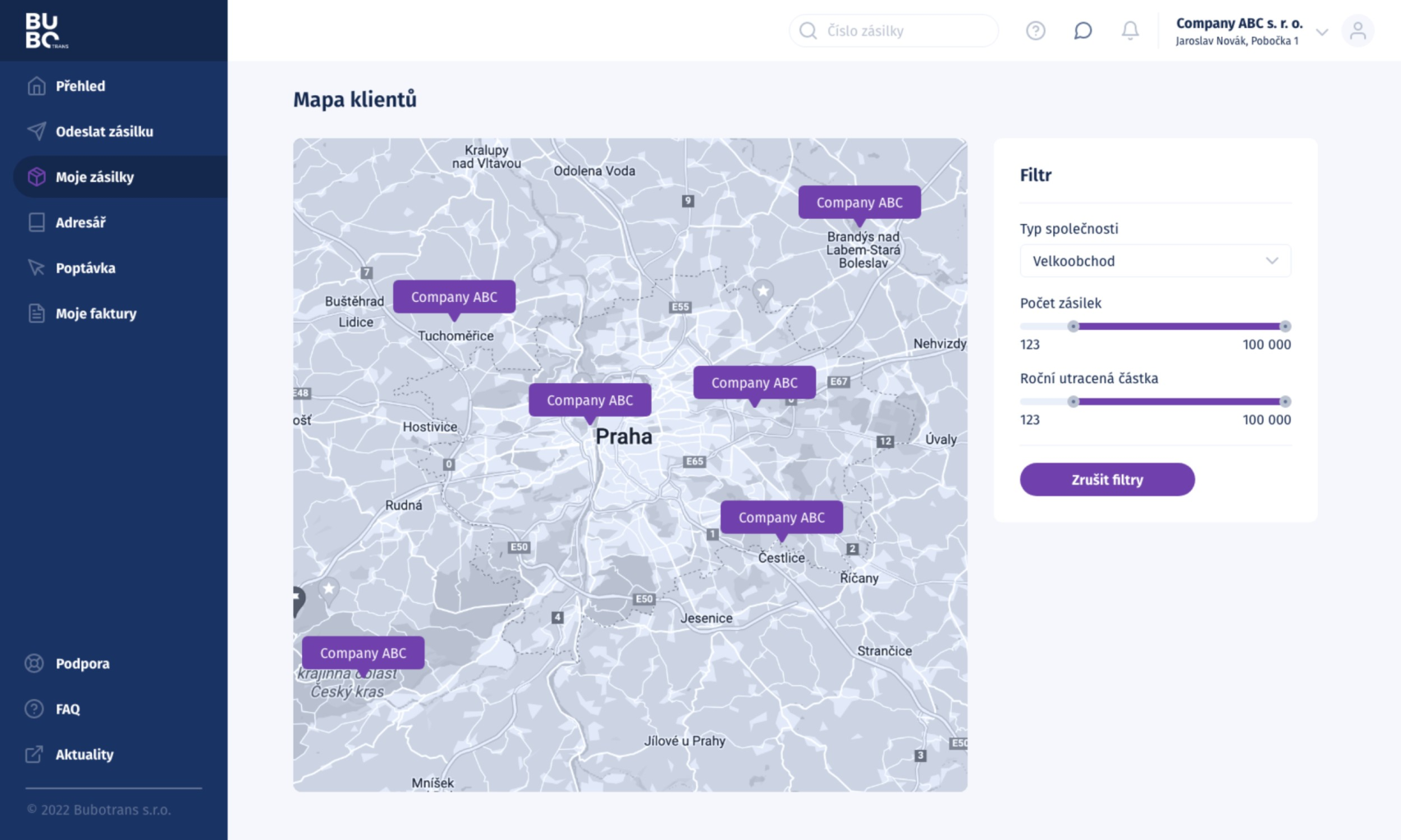The height and width of the screenshot is (840, 1401).
Task: Focus the Číslo zásilky search field
Action: [x=903, y=30]
